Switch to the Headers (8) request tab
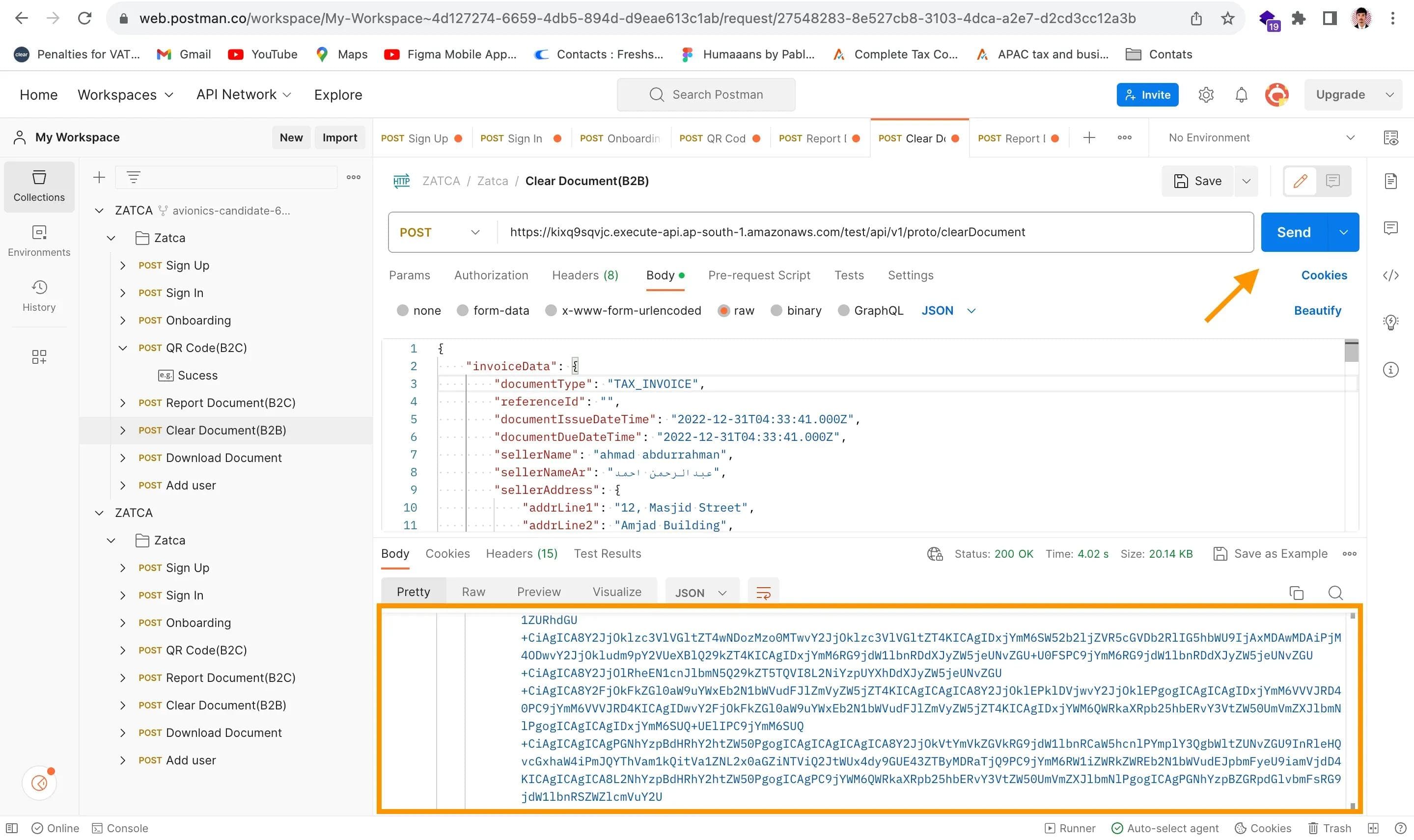The height and width of the screenshot is (840, 1414). click(x=584, y=275)
